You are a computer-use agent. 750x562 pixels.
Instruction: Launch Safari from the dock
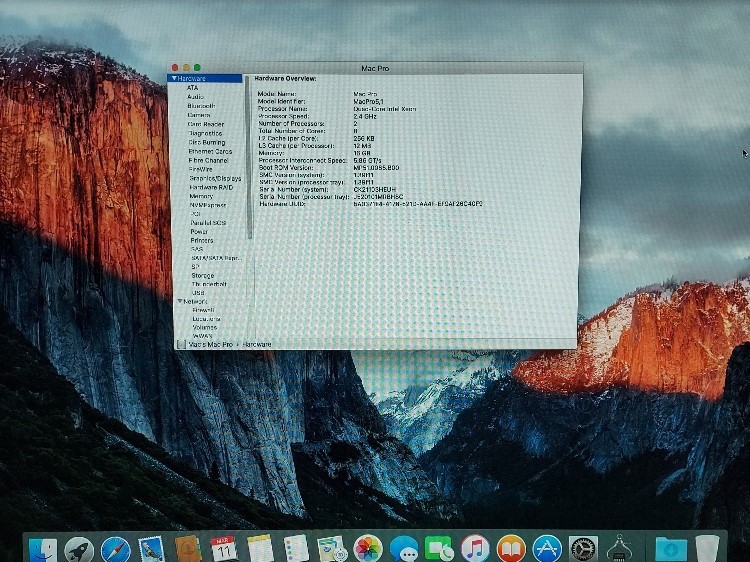point(115,548)
